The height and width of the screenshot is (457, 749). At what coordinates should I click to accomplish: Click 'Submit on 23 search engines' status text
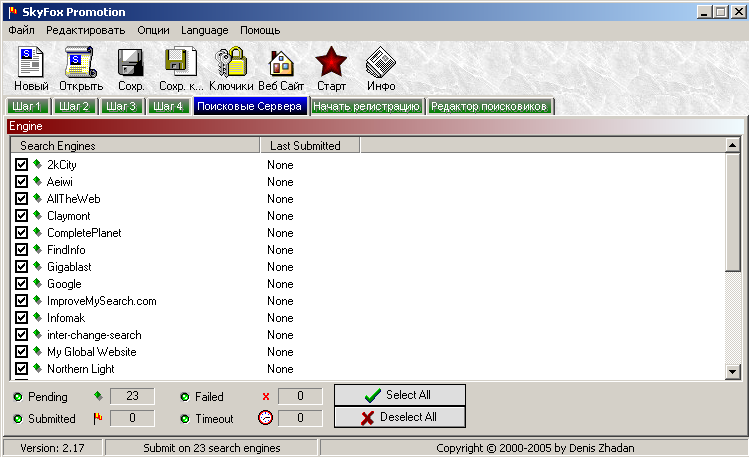[212, 448]
